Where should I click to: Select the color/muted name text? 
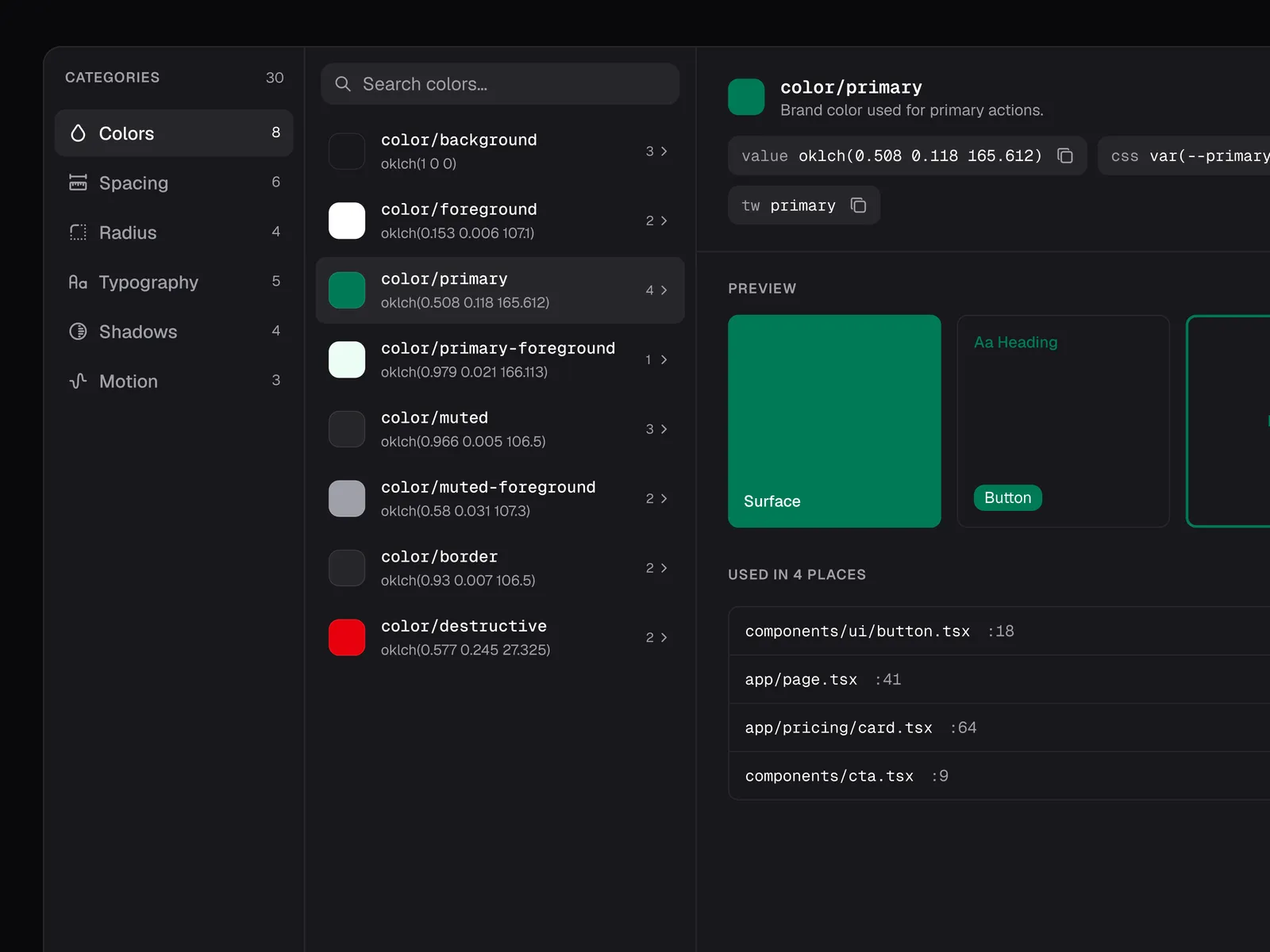[434, 418]
